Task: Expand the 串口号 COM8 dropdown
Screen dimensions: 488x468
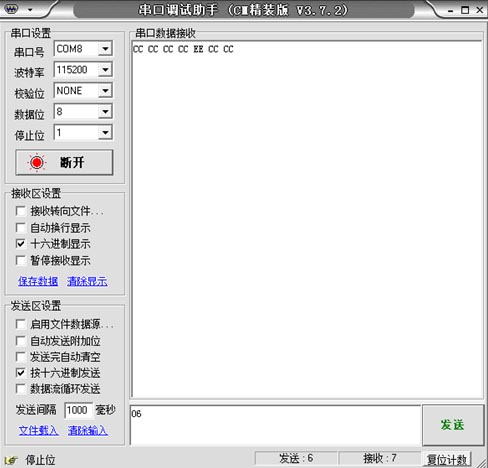Action: point(105,49)
